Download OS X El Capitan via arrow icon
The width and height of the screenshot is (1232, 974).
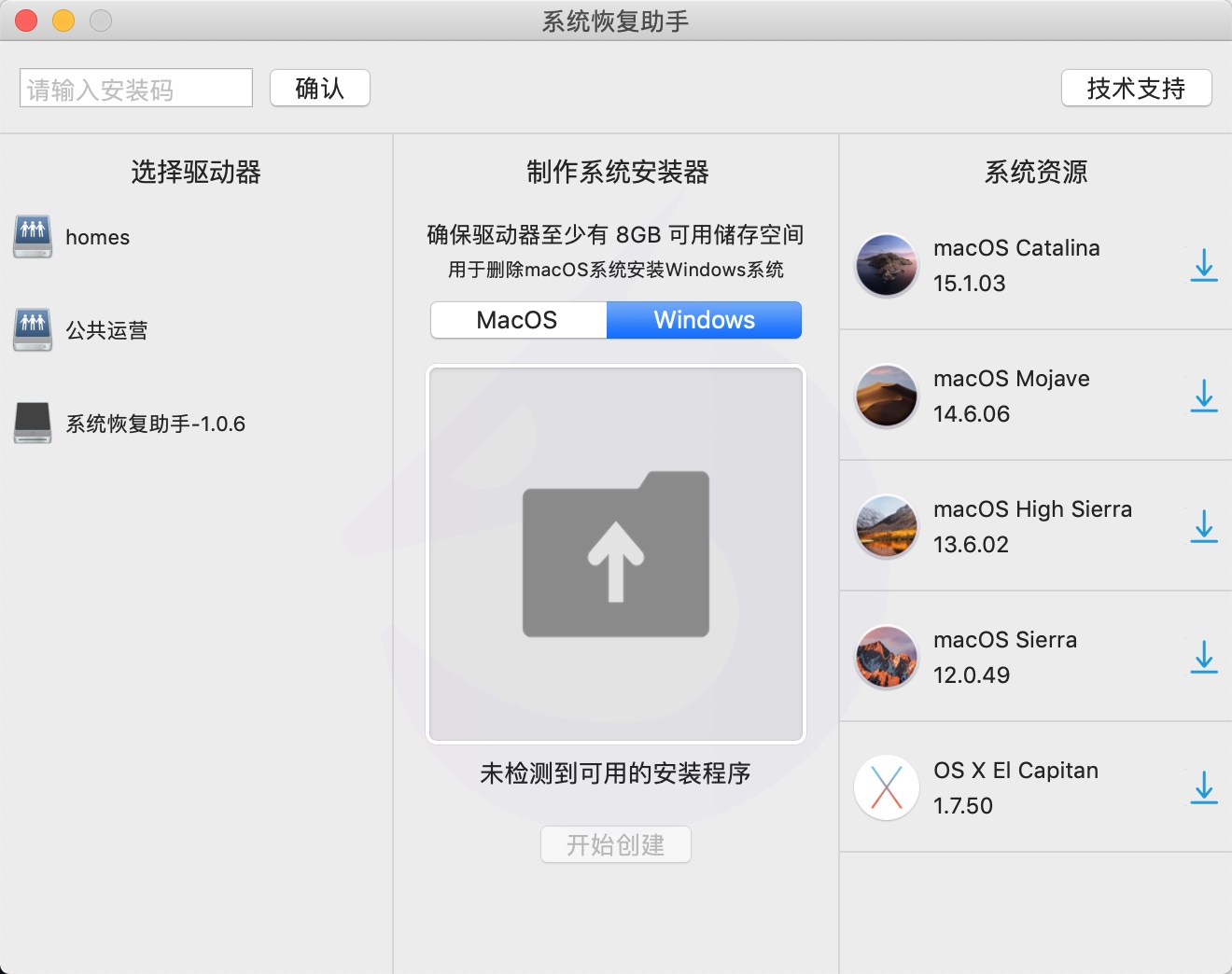1204,787
